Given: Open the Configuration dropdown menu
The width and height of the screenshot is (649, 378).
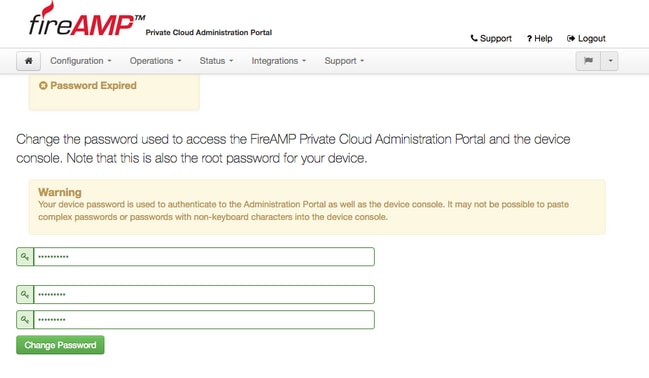Looking at the screenshot, I should [81, 61].
